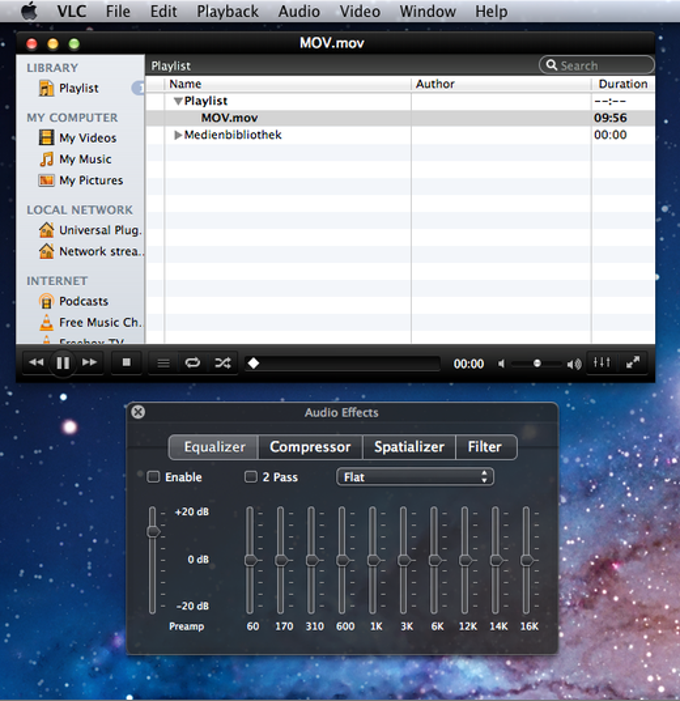
Task: Click the 3K band slider
Action: click(404, 560)
